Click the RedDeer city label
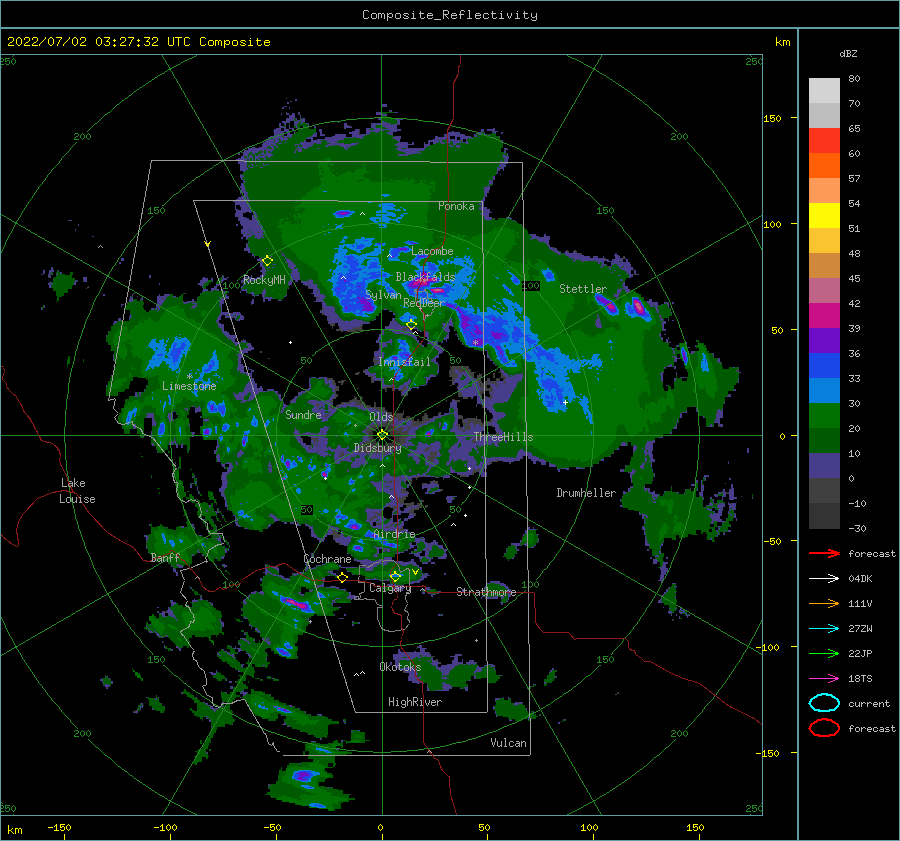Viewport: 900px width, 841px height. click(424, 303)
